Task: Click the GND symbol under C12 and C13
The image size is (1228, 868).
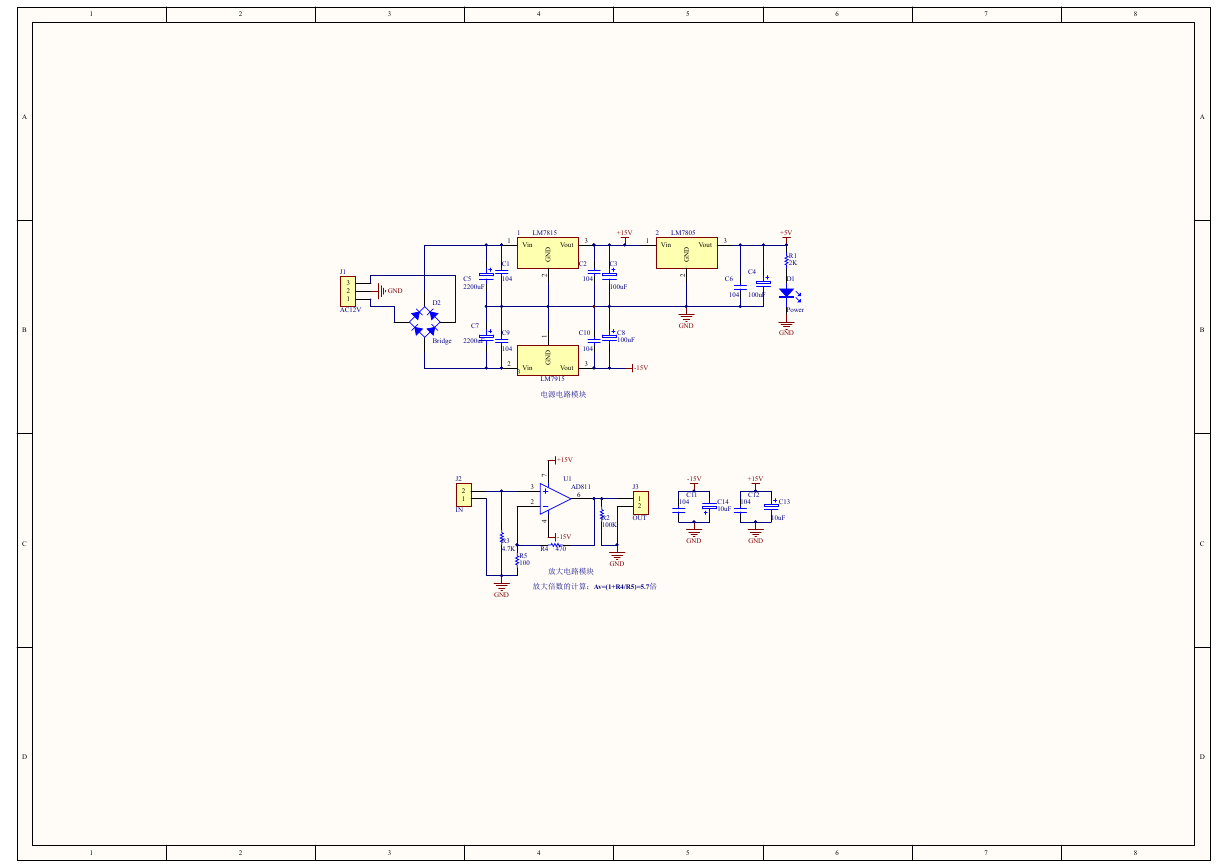Action: 755,534
